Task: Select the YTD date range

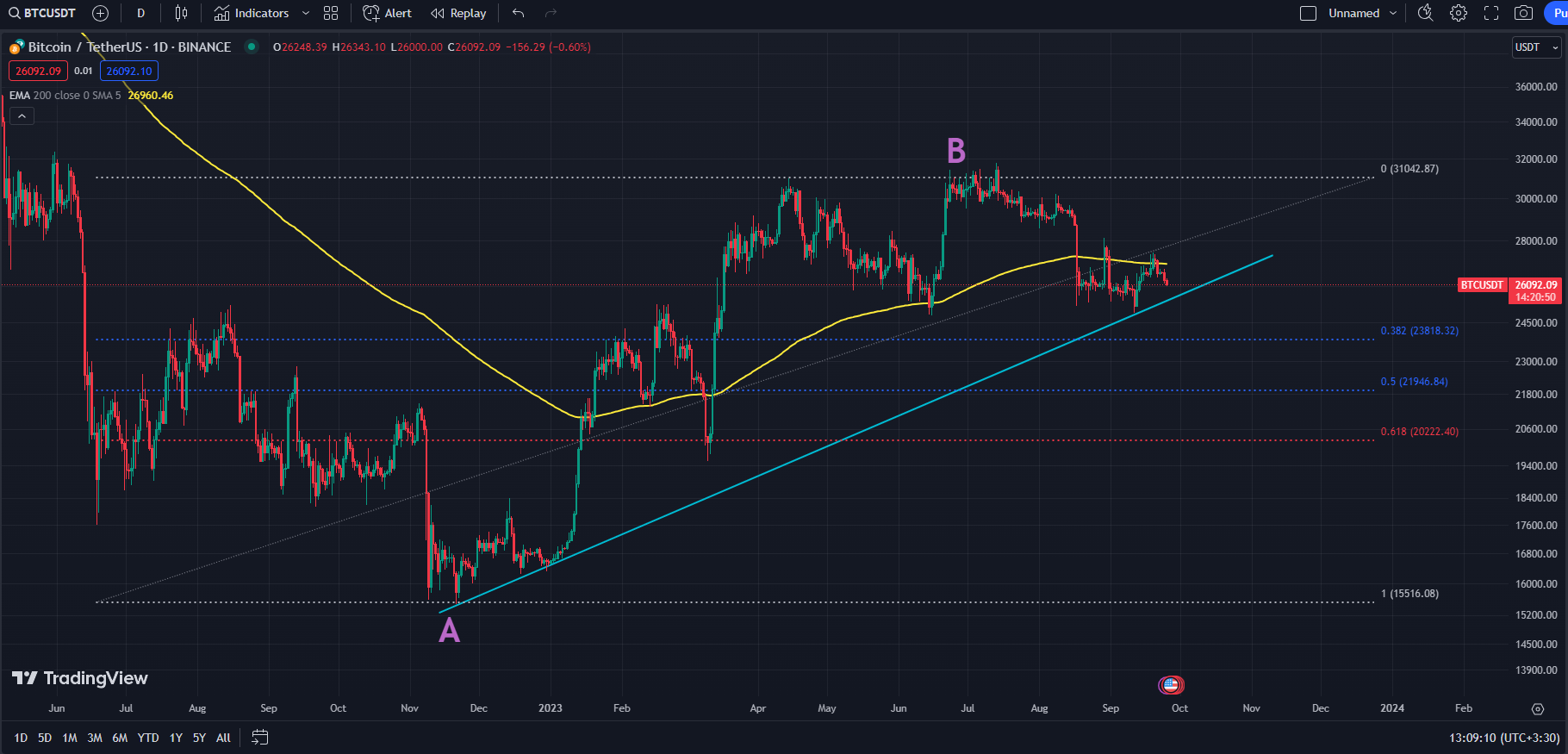Action: pos(148,738)
